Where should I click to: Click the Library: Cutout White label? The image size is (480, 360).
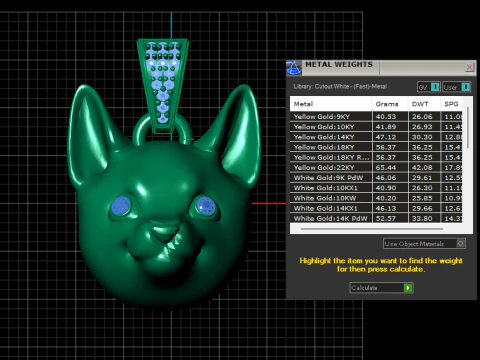point(340,87)
